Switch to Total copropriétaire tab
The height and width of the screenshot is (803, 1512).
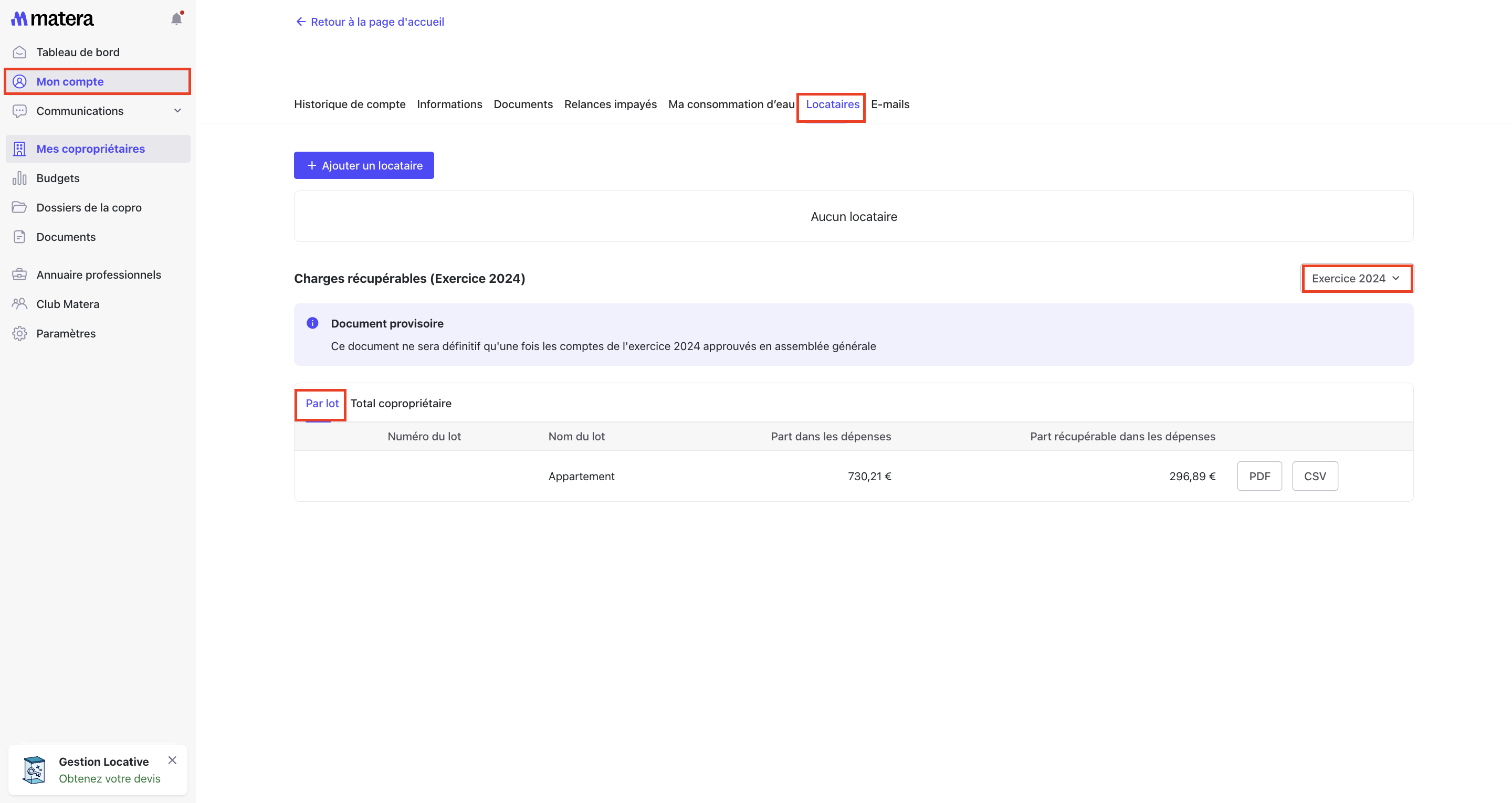[401, 403]
